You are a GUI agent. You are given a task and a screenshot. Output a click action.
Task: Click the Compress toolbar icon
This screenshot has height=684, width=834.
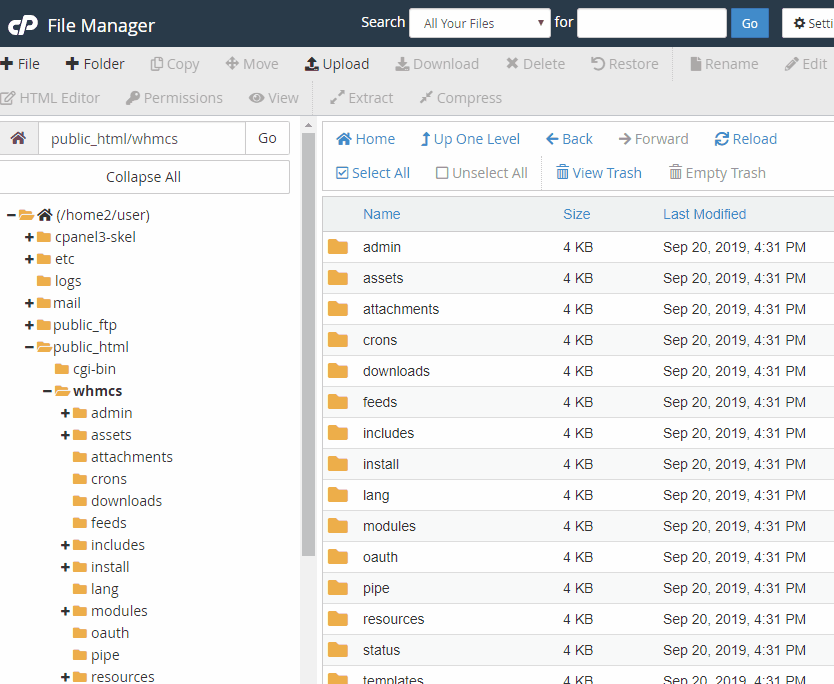click(426, 98)
